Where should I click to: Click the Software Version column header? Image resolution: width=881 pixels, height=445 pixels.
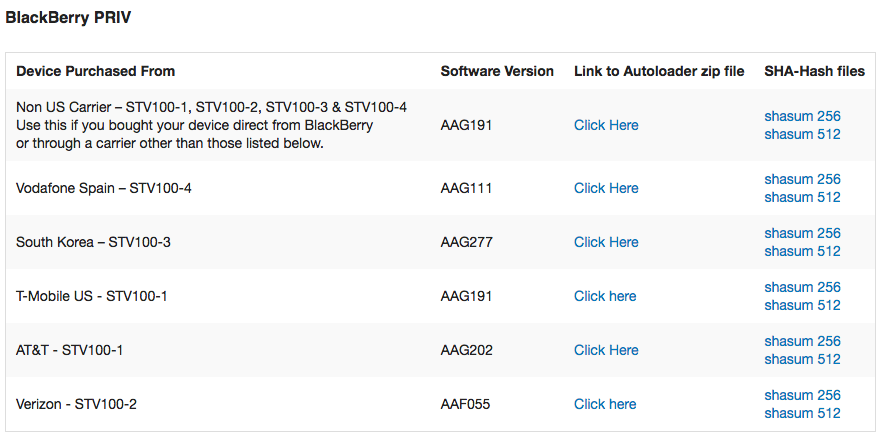click(497, 71)
